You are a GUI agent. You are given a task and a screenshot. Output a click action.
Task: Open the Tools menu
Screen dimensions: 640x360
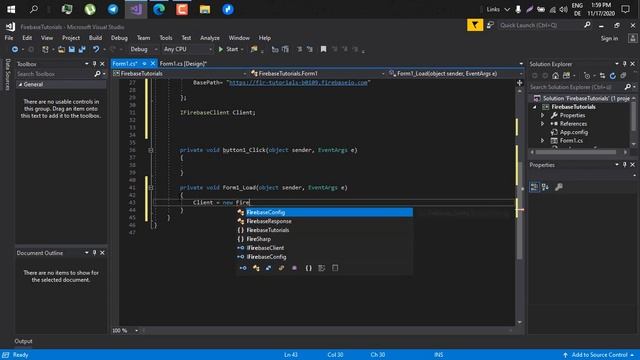tap(166, 38)
